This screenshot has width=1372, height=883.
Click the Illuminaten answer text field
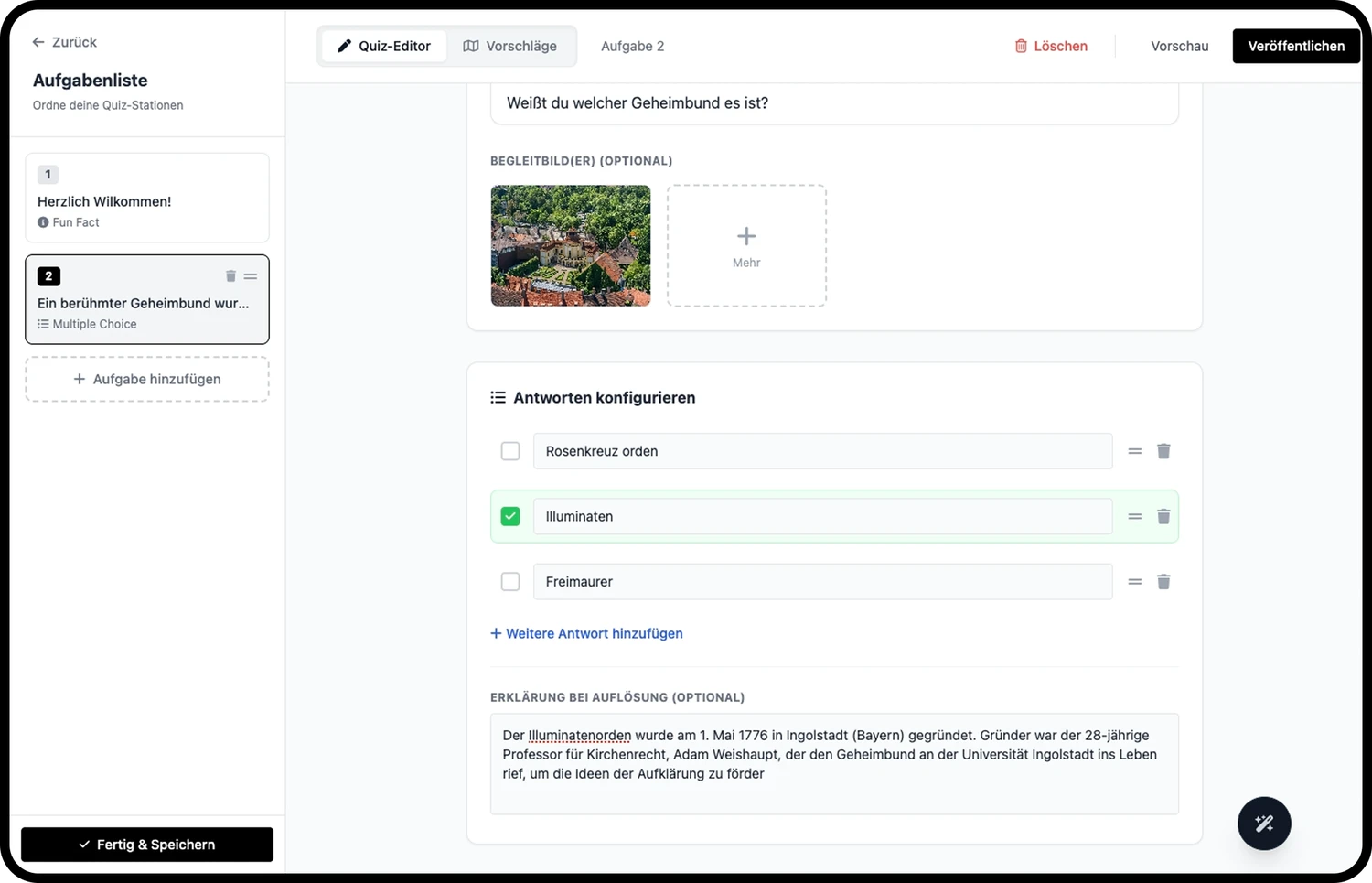pyautogui.click(x=823, y=517)
